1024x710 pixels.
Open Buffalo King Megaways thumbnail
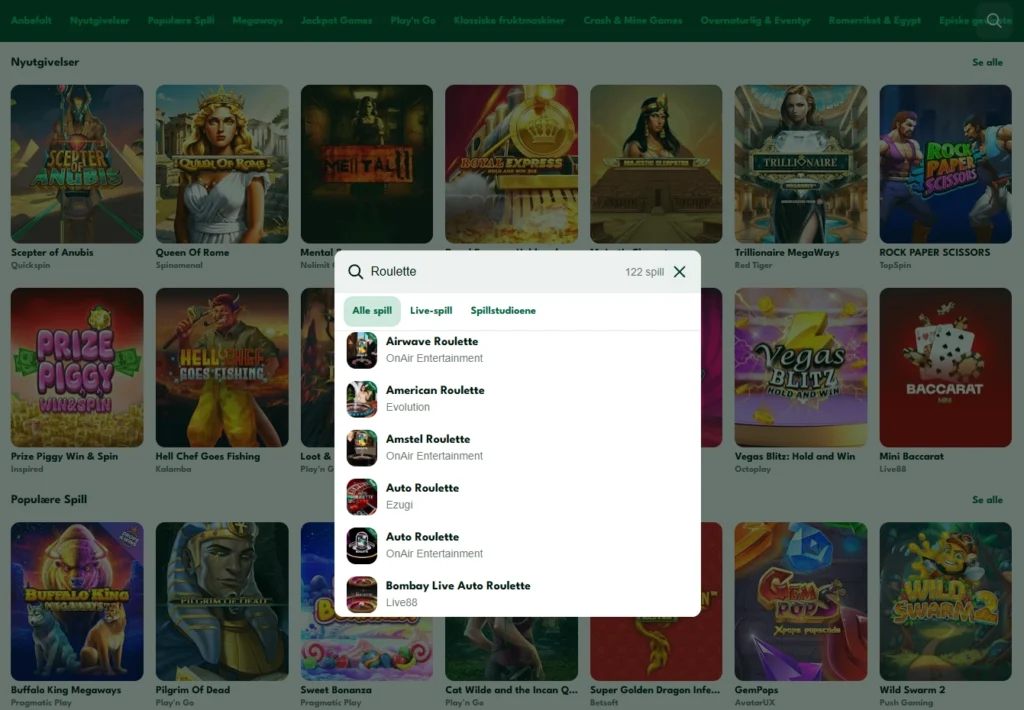[x=77, y=602]
